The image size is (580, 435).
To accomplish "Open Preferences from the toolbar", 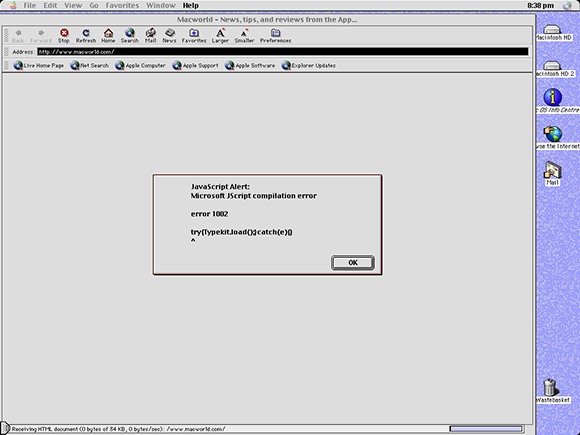I will pyautogui.click(x=276, y=36).
